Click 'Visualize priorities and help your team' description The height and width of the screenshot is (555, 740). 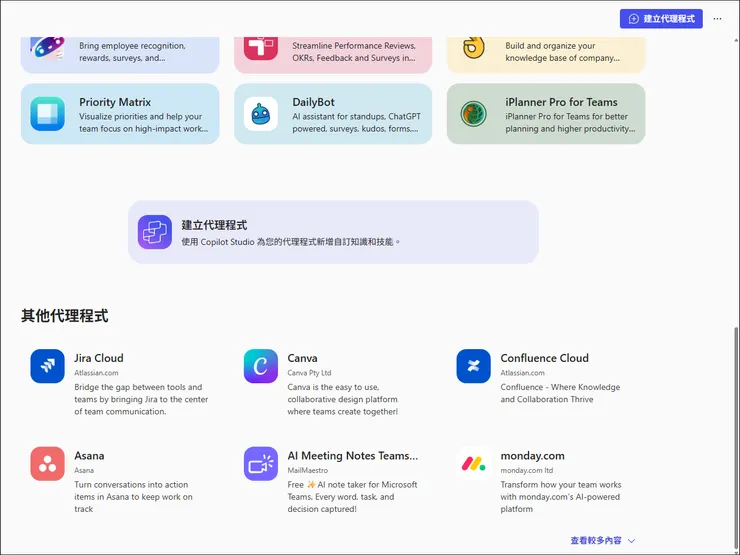click(143, 123)
